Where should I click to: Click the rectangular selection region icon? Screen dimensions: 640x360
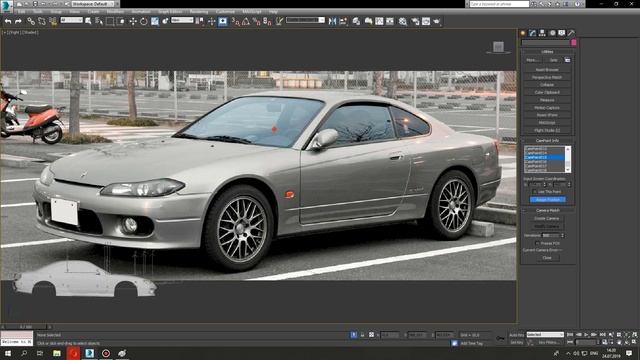click(x=110, y=21)
